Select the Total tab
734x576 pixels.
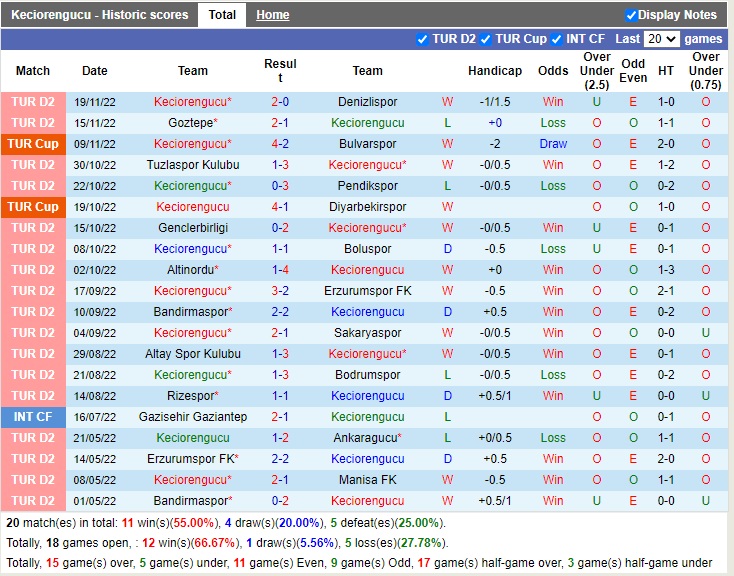(x=222, y=15)
